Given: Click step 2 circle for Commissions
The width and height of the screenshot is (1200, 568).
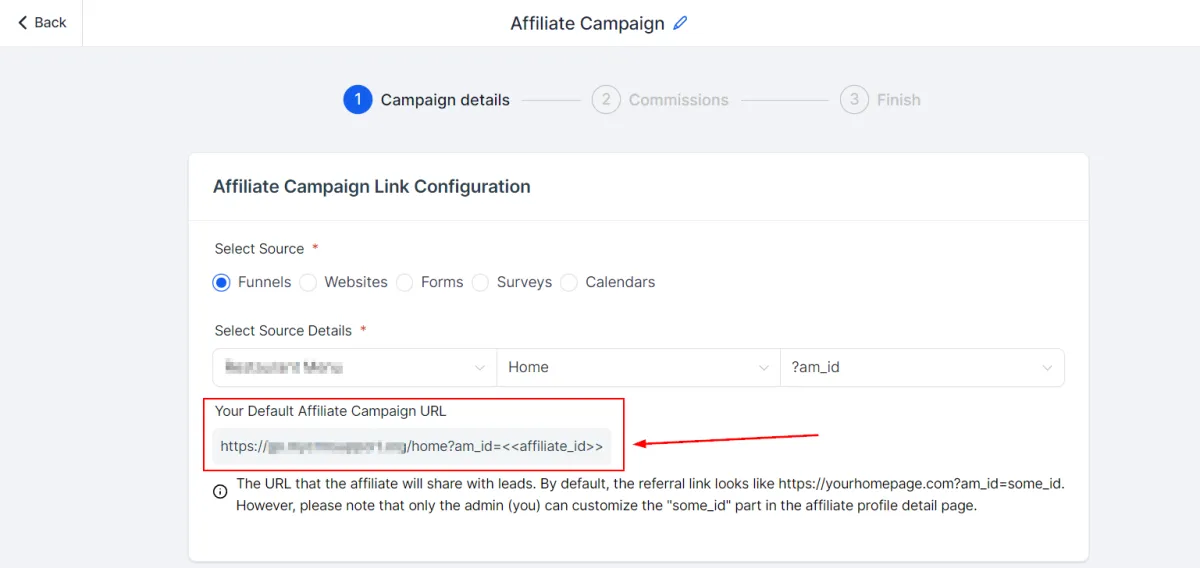Looking at the screenshot, I should (606, 100).
